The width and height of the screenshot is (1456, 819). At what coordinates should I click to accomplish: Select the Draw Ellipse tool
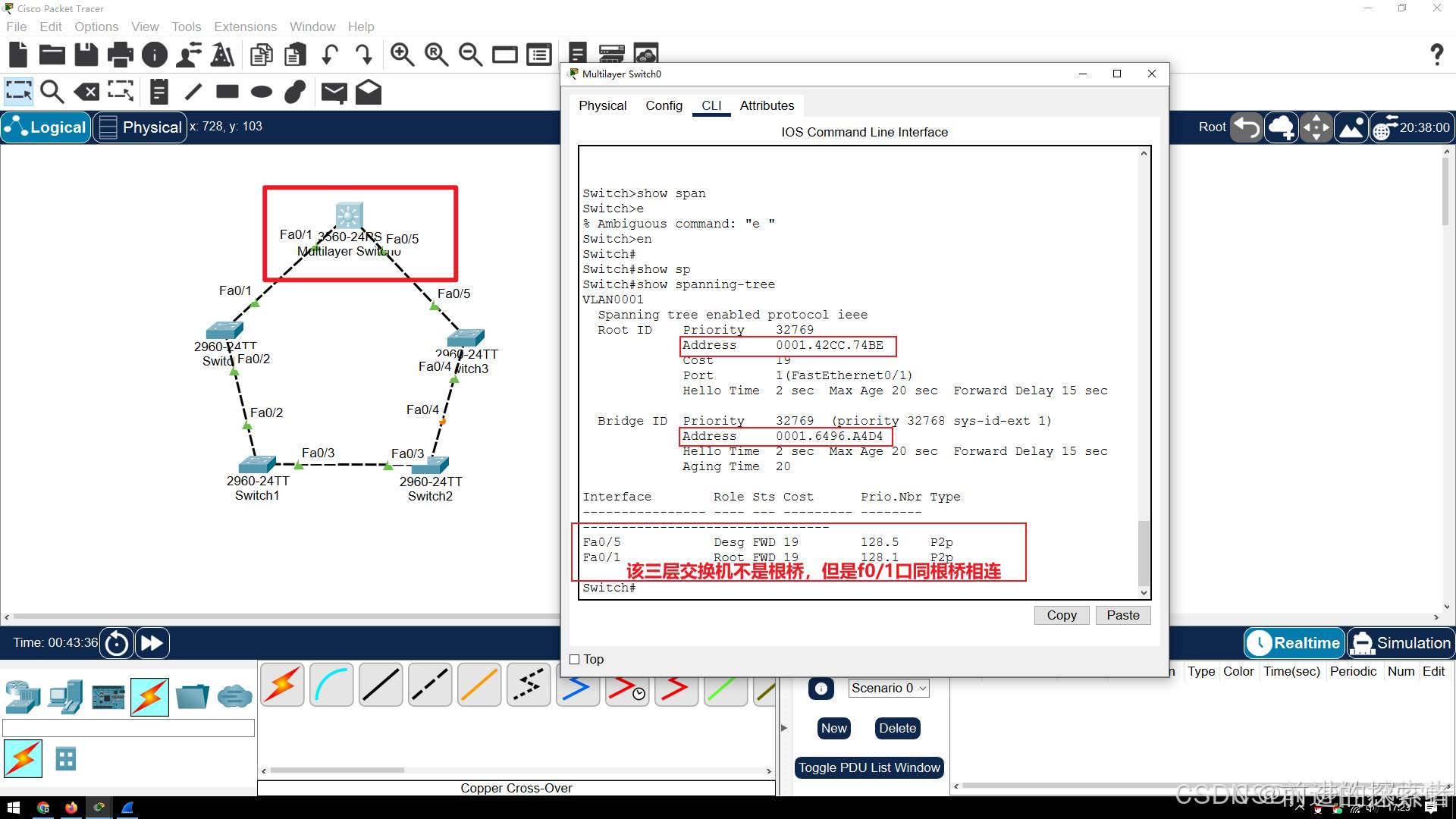(x=261, y=92)
